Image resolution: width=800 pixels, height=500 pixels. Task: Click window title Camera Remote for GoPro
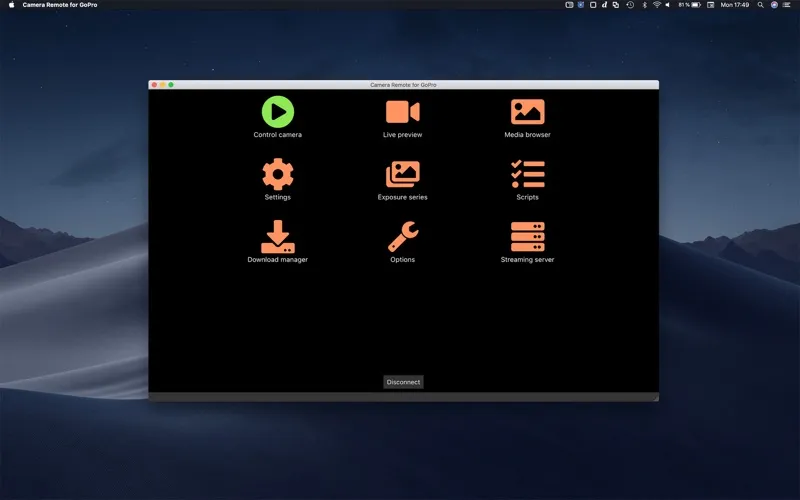(x=403, y=85)
